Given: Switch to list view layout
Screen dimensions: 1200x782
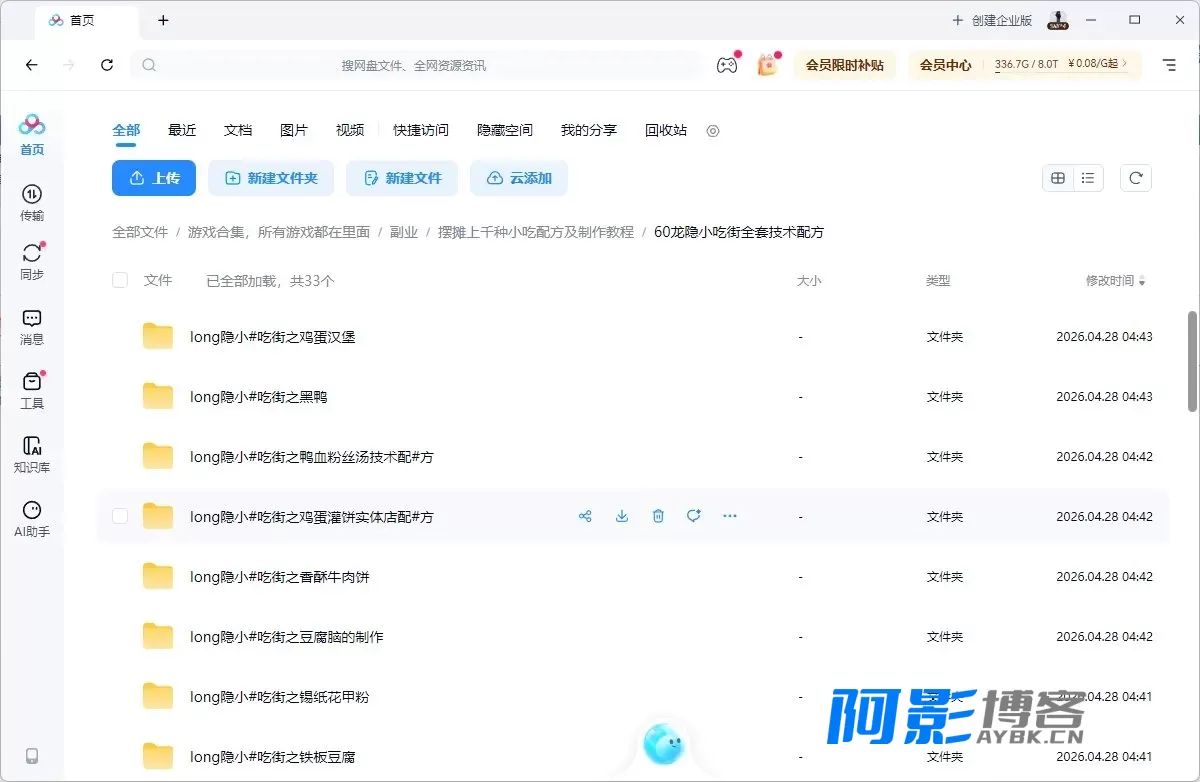Looking at the screenshot, I should pyautogui.click(x=1088, y=178).
